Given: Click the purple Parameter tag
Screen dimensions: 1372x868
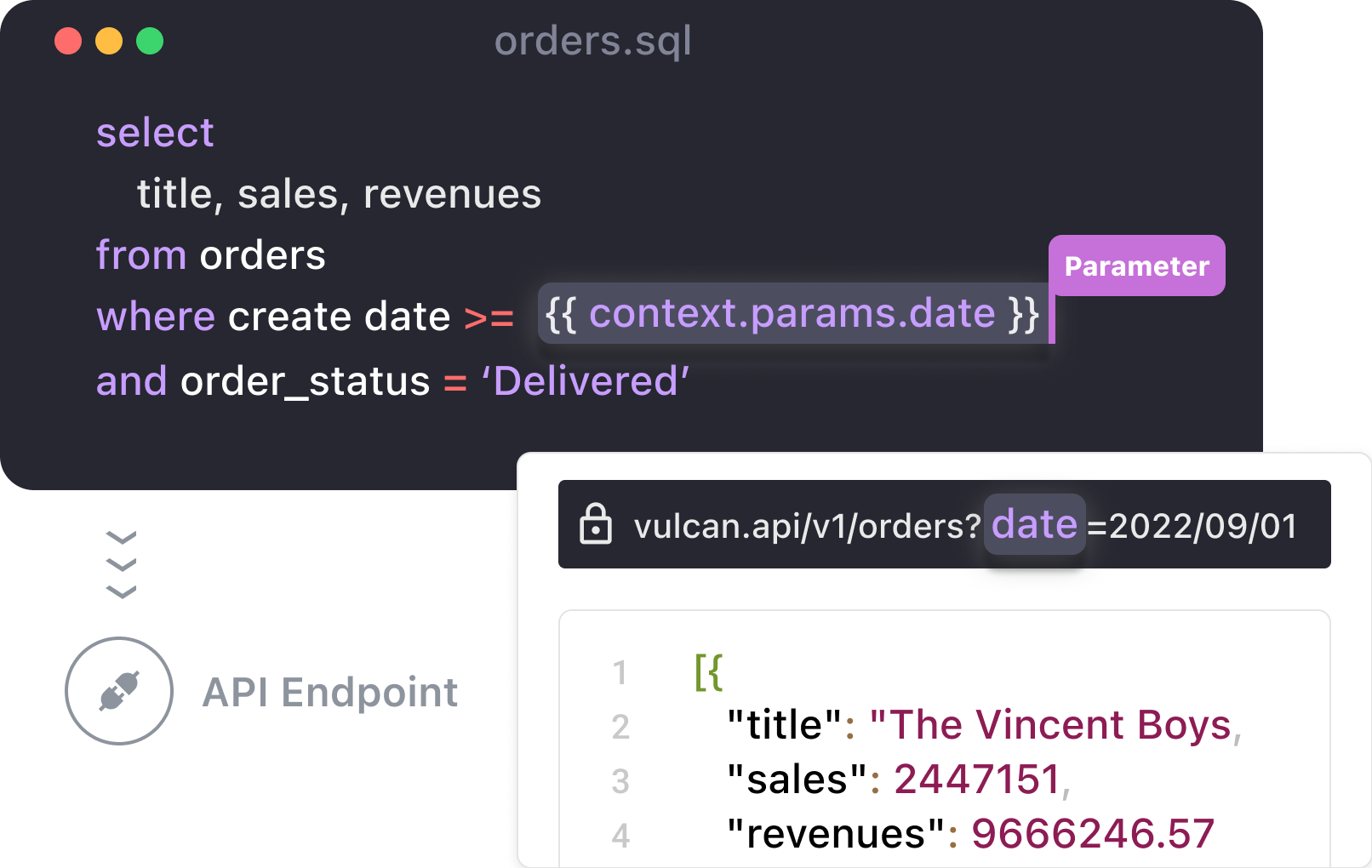Looking at the screenshot, I should click(1136, 266).
